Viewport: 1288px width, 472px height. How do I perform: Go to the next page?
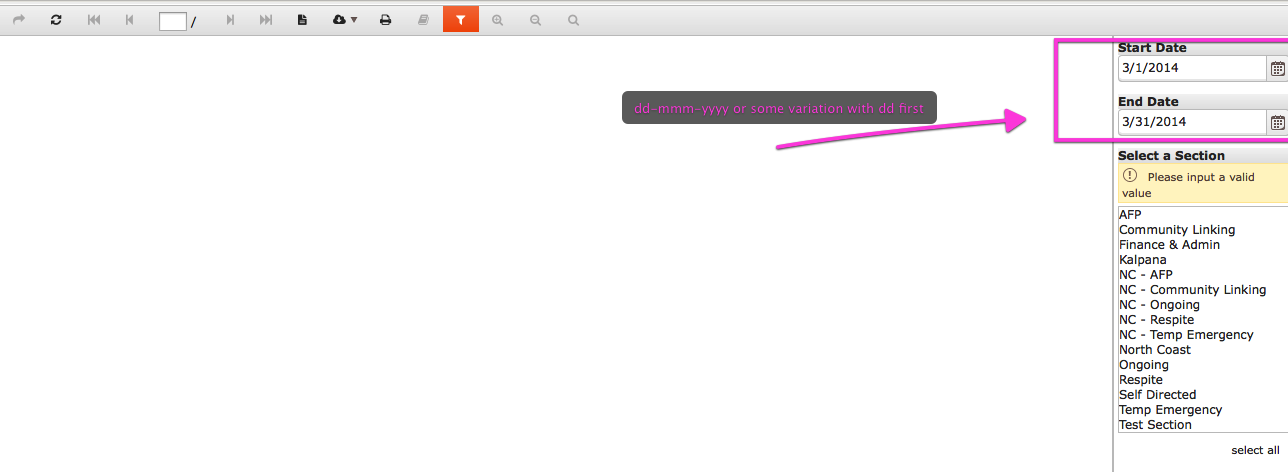tap(230, 20)
